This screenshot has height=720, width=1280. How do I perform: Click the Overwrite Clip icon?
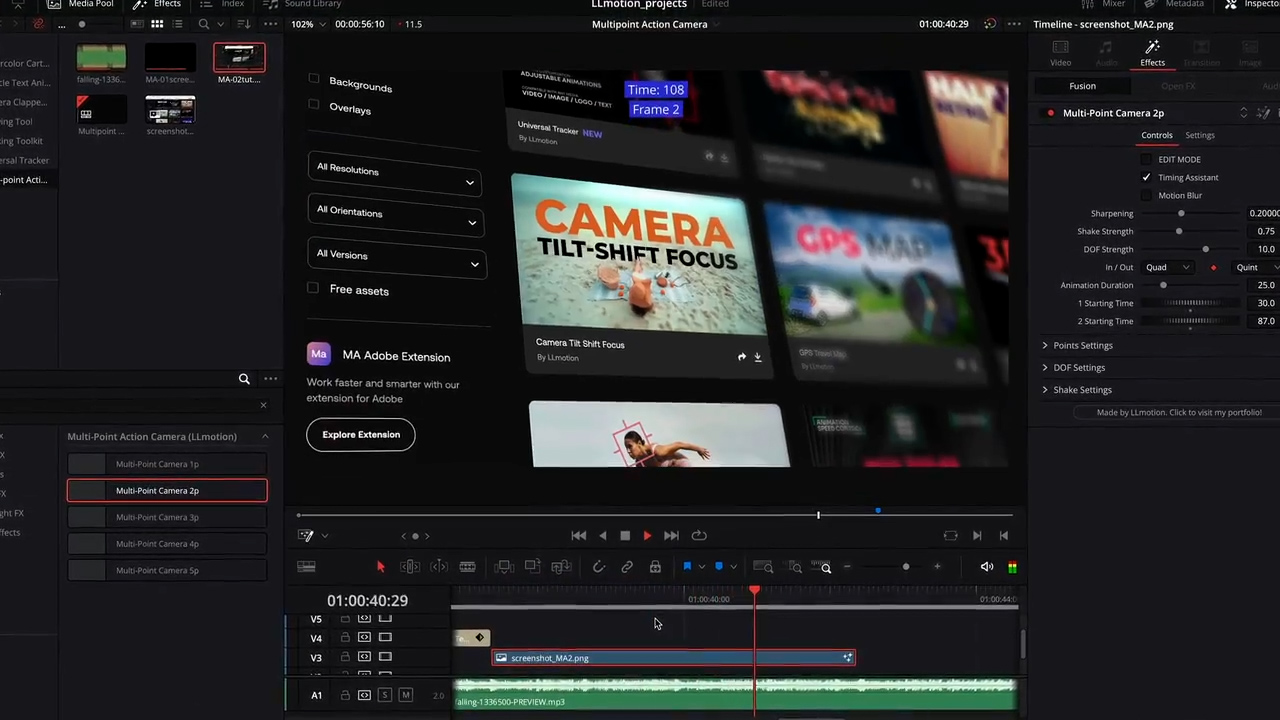(532, 567)
